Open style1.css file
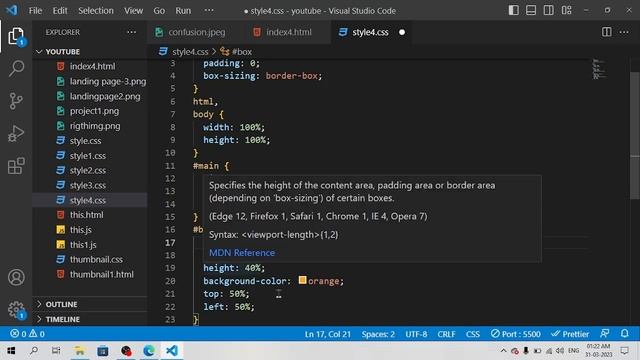Viewport: 640px width, 360px height. tap(88, 156)
